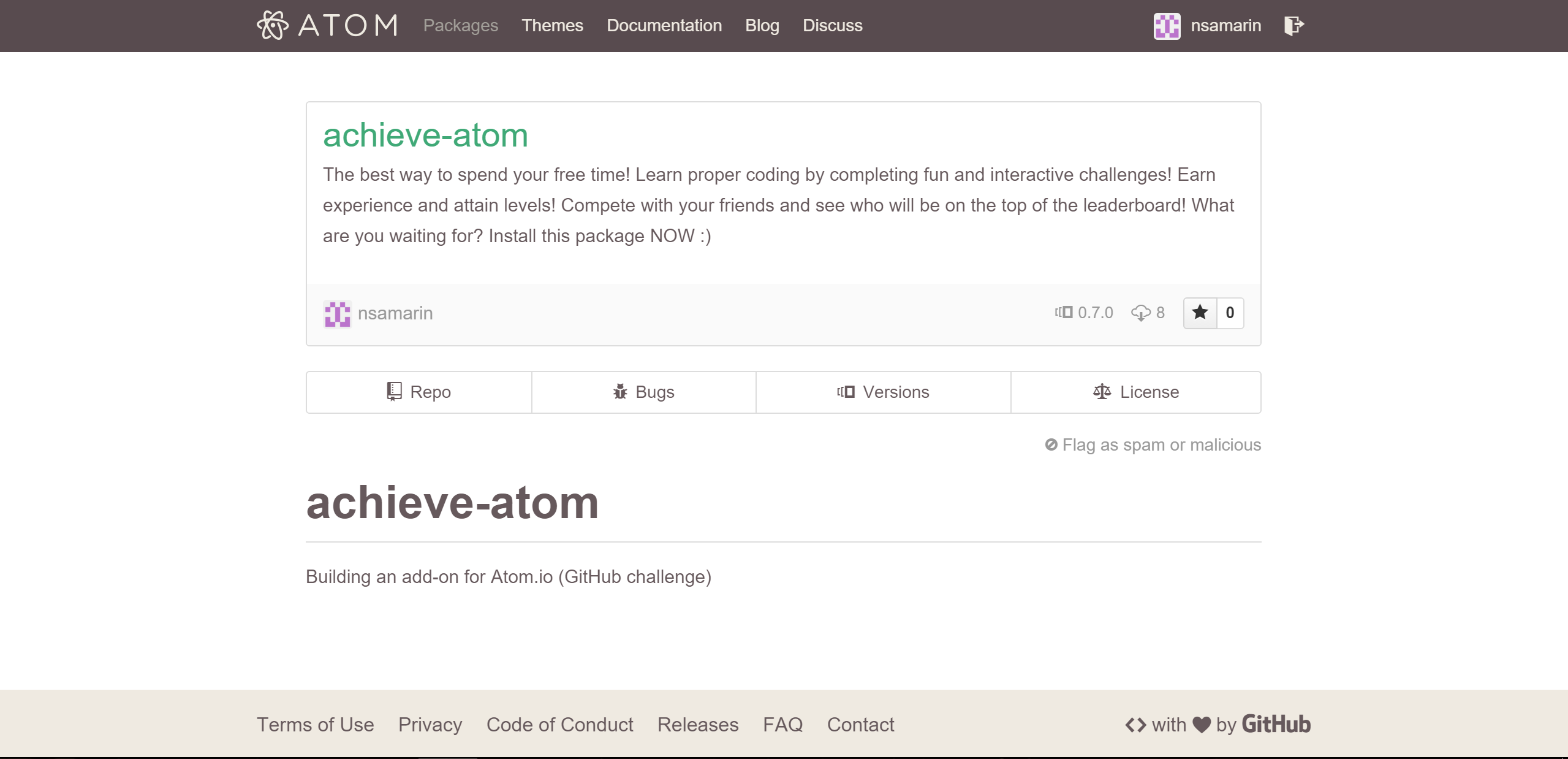Open the Code of Conduct link
This screenshot has height=759, width=1568.
point(559,725)
